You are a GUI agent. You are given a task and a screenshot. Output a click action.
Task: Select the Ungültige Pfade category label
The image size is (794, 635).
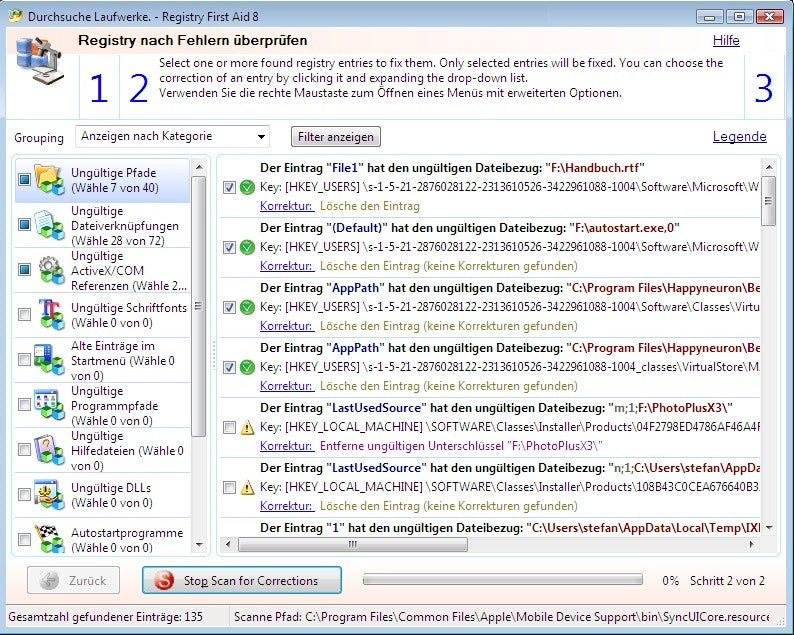114,180
